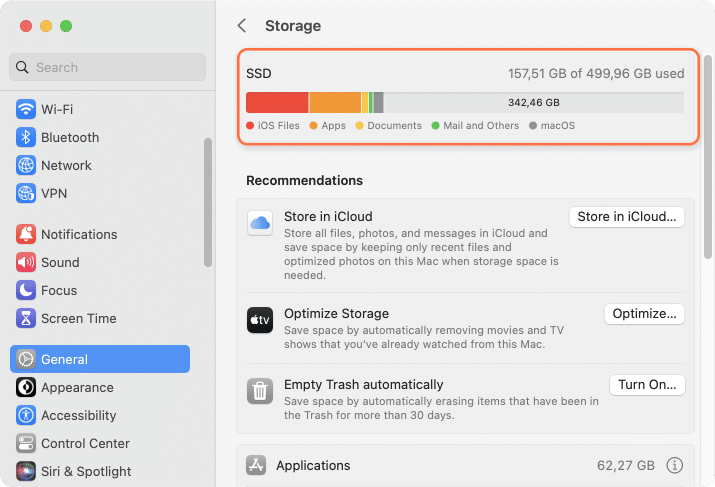The image size is (715, 487).
Task: Focus the Search field
Action: pos(107,67)
